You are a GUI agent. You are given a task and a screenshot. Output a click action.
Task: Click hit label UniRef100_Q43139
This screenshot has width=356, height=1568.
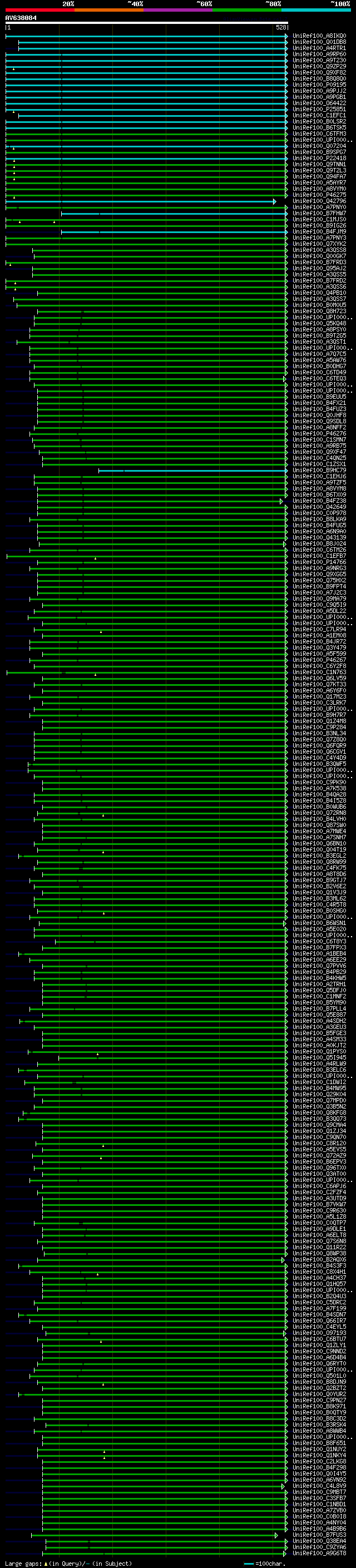point(319,538)
